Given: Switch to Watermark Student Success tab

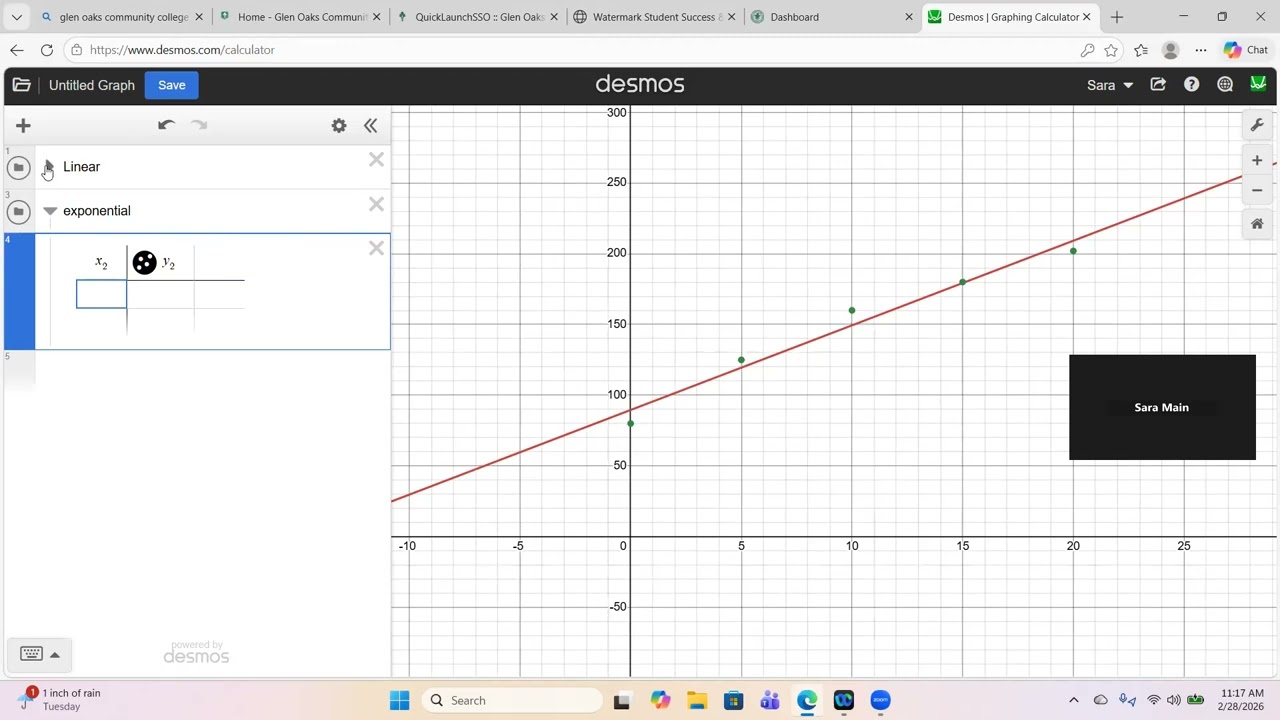Looking at the screenshot, I should pos(654,17).
